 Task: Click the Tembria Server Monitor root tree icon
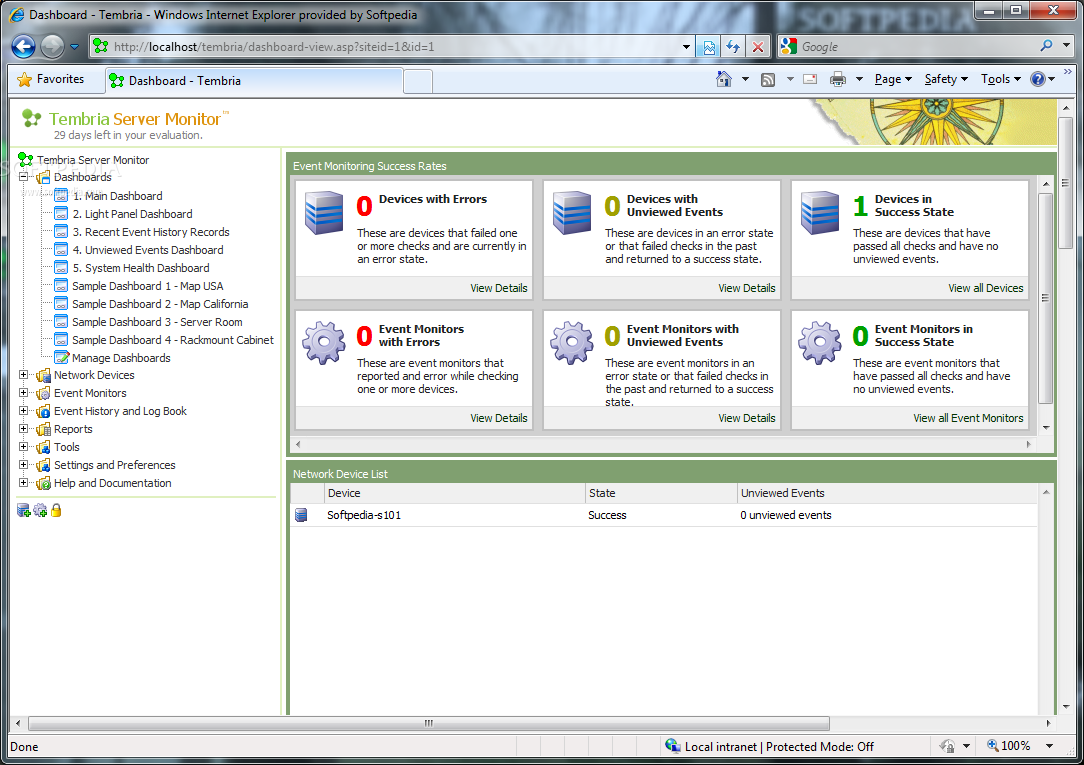26,160
